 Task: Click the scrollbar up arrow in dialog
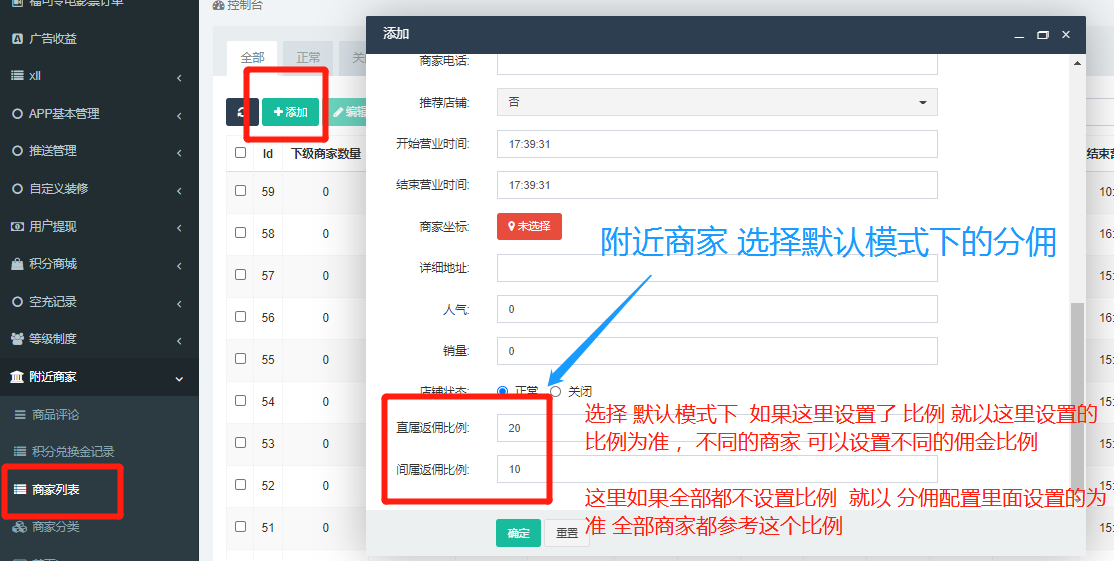(x=1078, y=63)
